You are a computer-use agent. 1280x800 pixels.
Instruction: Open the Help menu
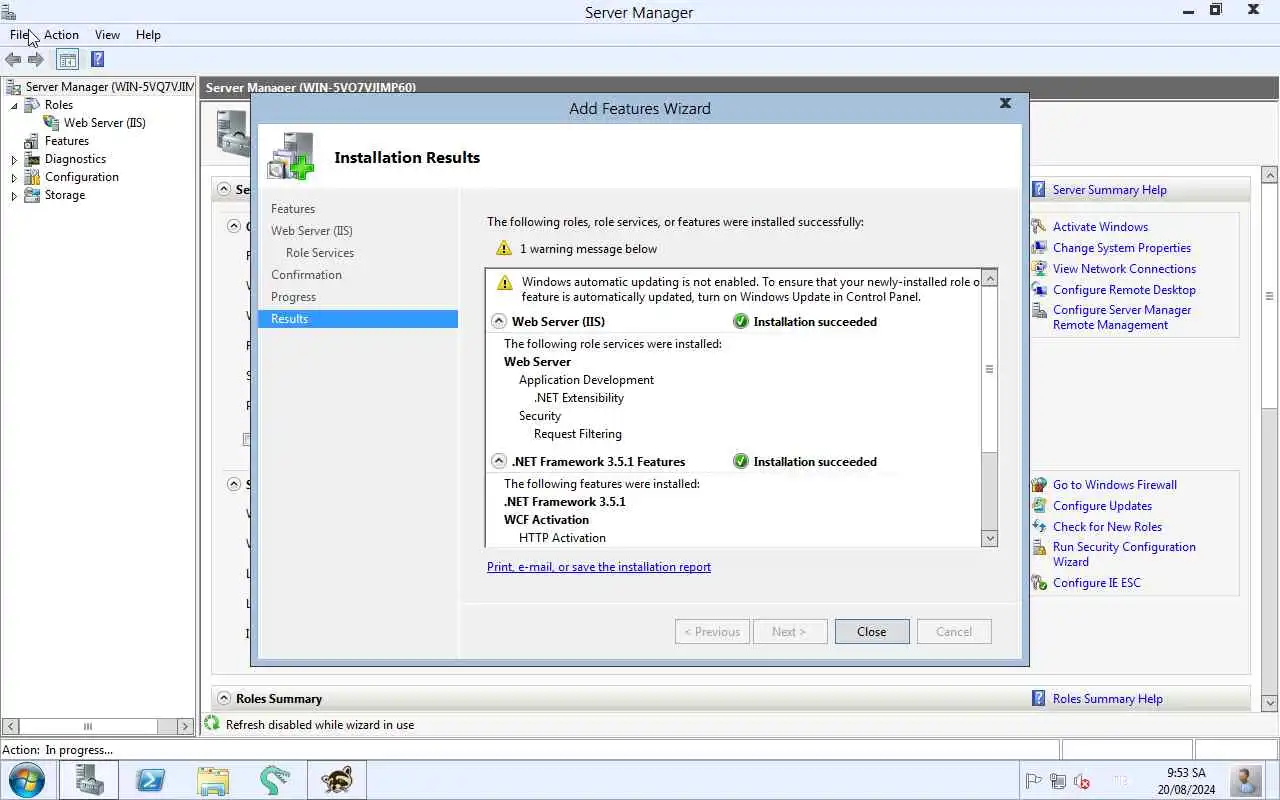coord(148,35)
